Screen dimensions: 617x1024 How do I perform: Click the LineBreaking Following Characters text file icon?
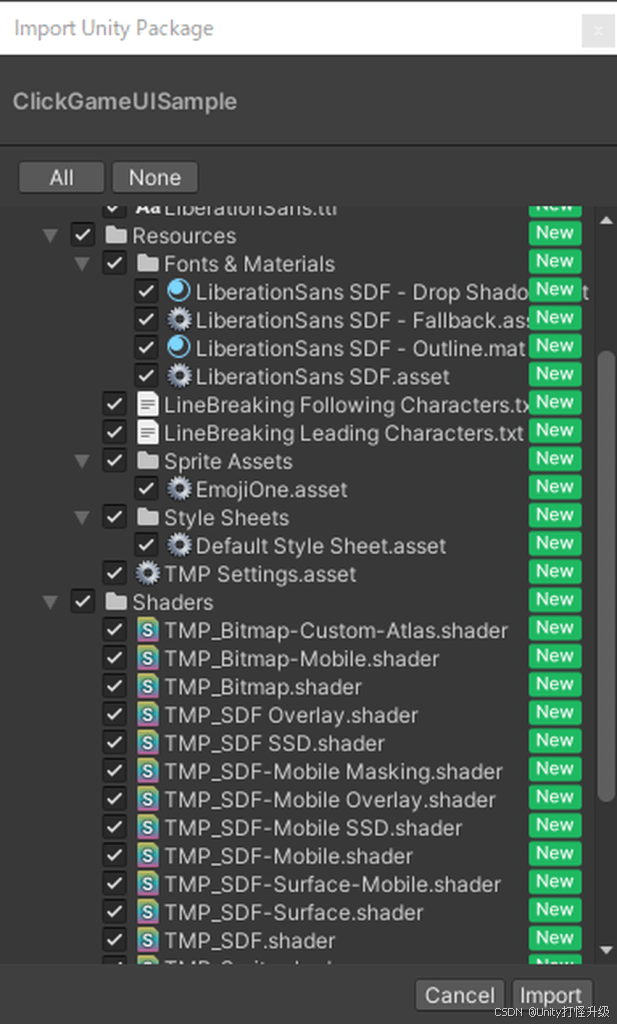(x=148, y=404)
